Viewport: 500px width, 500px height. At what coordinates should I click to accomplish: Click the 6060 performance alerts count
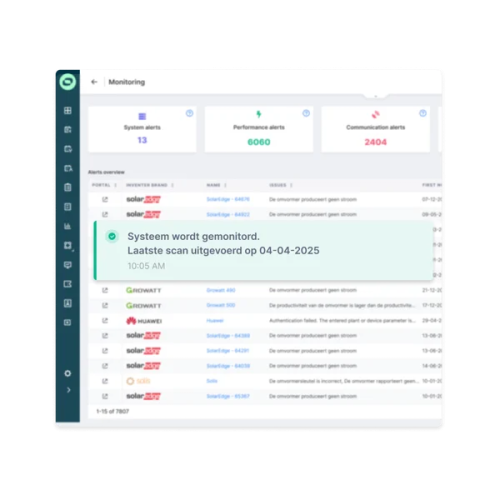tap(259, 142)
